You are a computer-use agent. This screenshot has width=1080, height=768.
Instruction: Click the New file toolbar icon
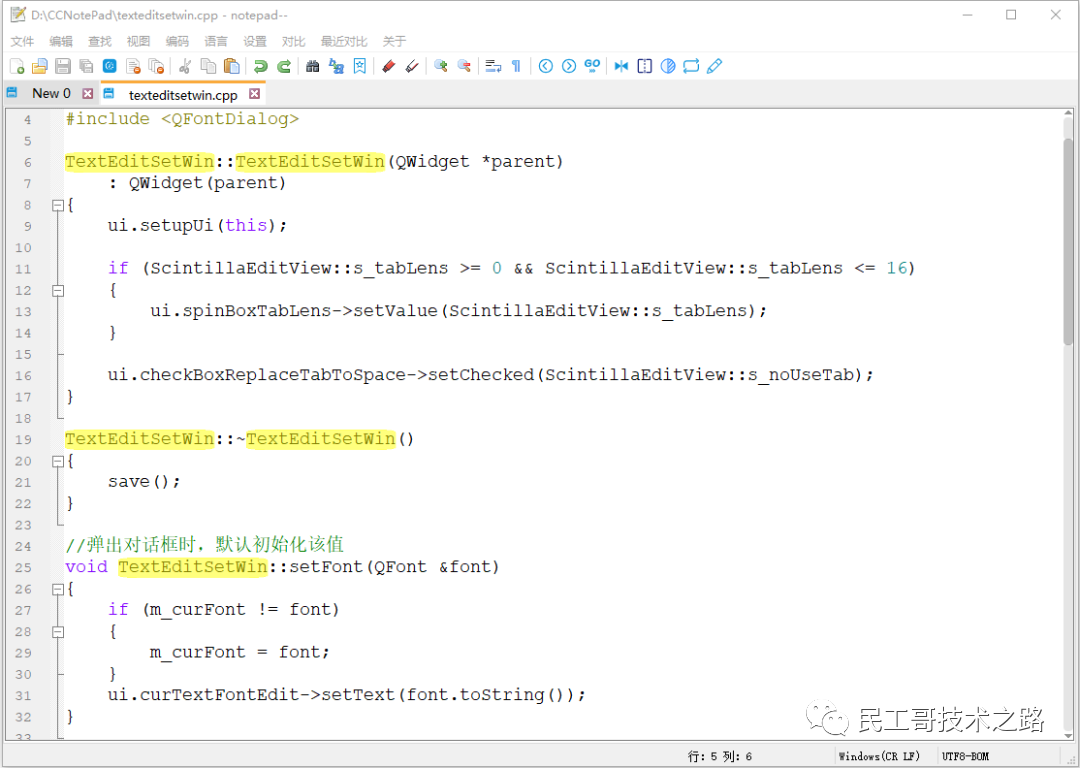(17, 66)
